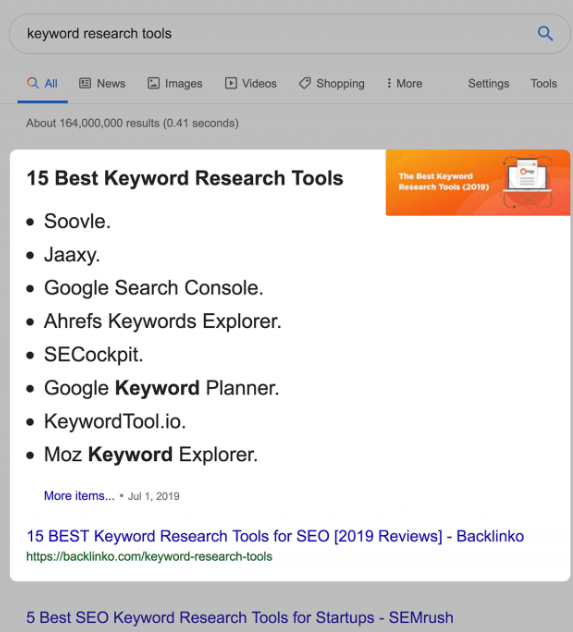Click the KeywordTool.io list item
Image resolution: width=573 pixels, height=632 pixels.
[115, 422]
